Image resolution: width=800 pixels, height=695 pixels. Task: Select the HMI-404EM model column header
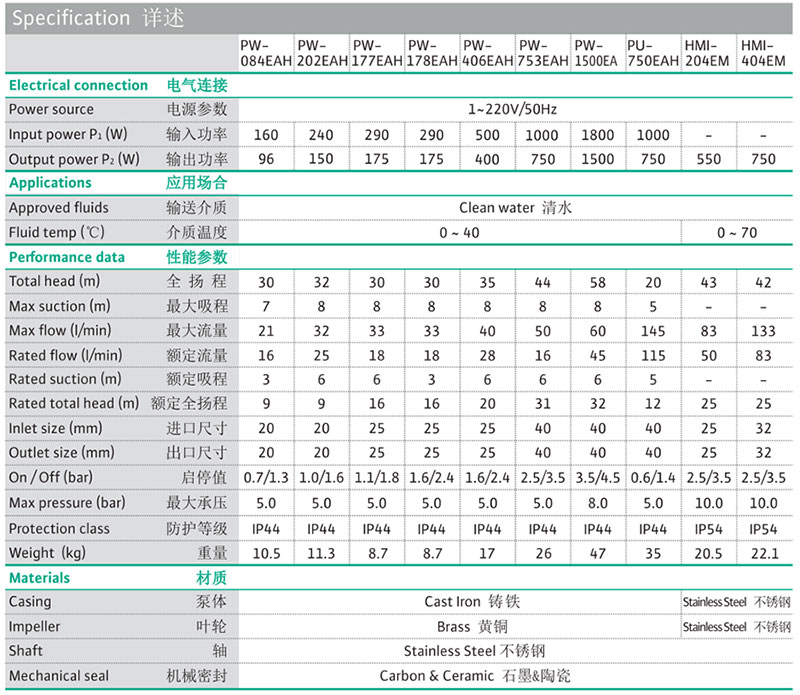click(x=763, y=53)
